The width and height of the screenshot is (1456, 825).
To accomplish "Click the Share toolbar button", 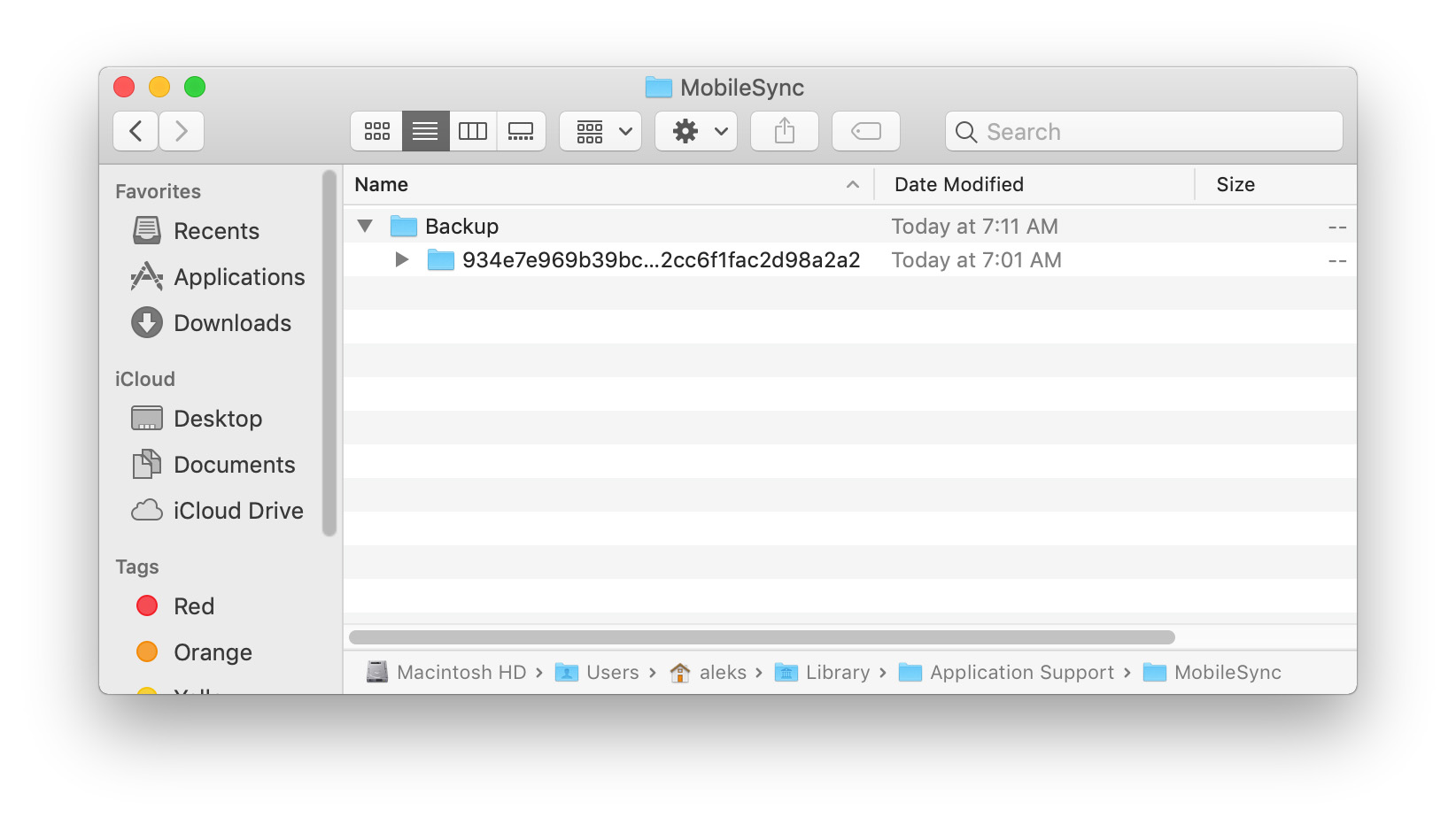I will (x=785, y=131).
